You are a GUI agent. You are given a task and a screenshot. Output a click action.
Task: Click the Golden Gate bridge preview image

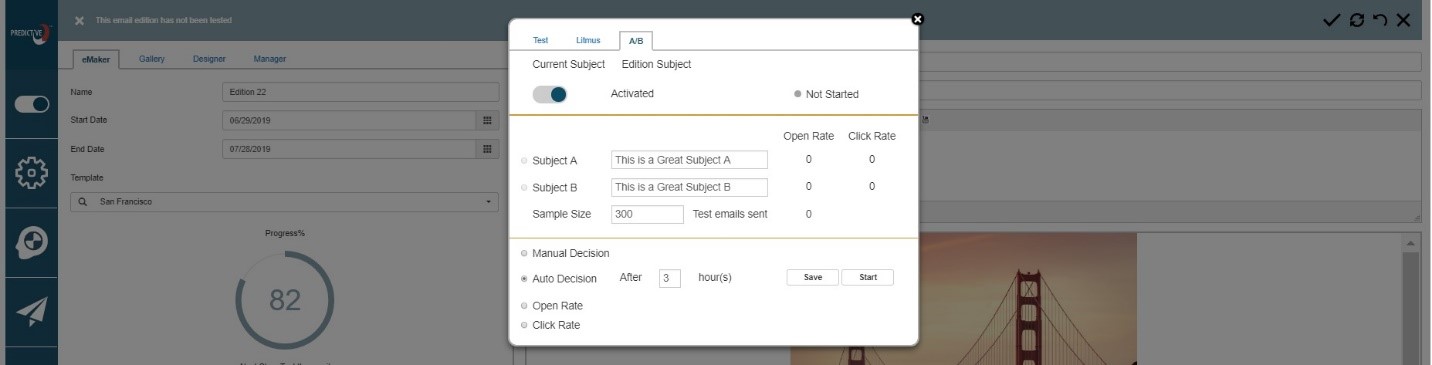[x=963, y=299]
